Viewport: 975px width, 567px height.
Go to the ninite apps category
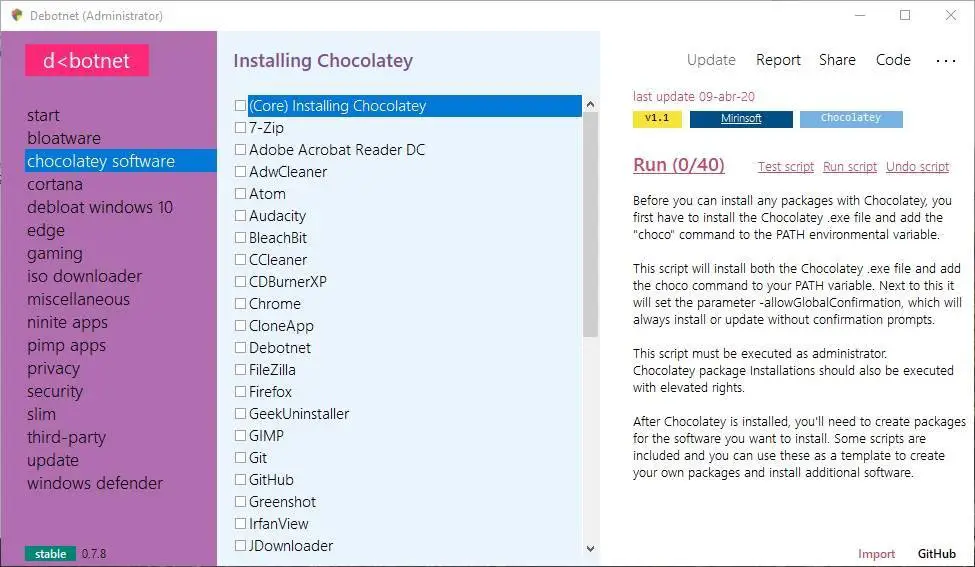pyautogui.click(x=67, y=323)
